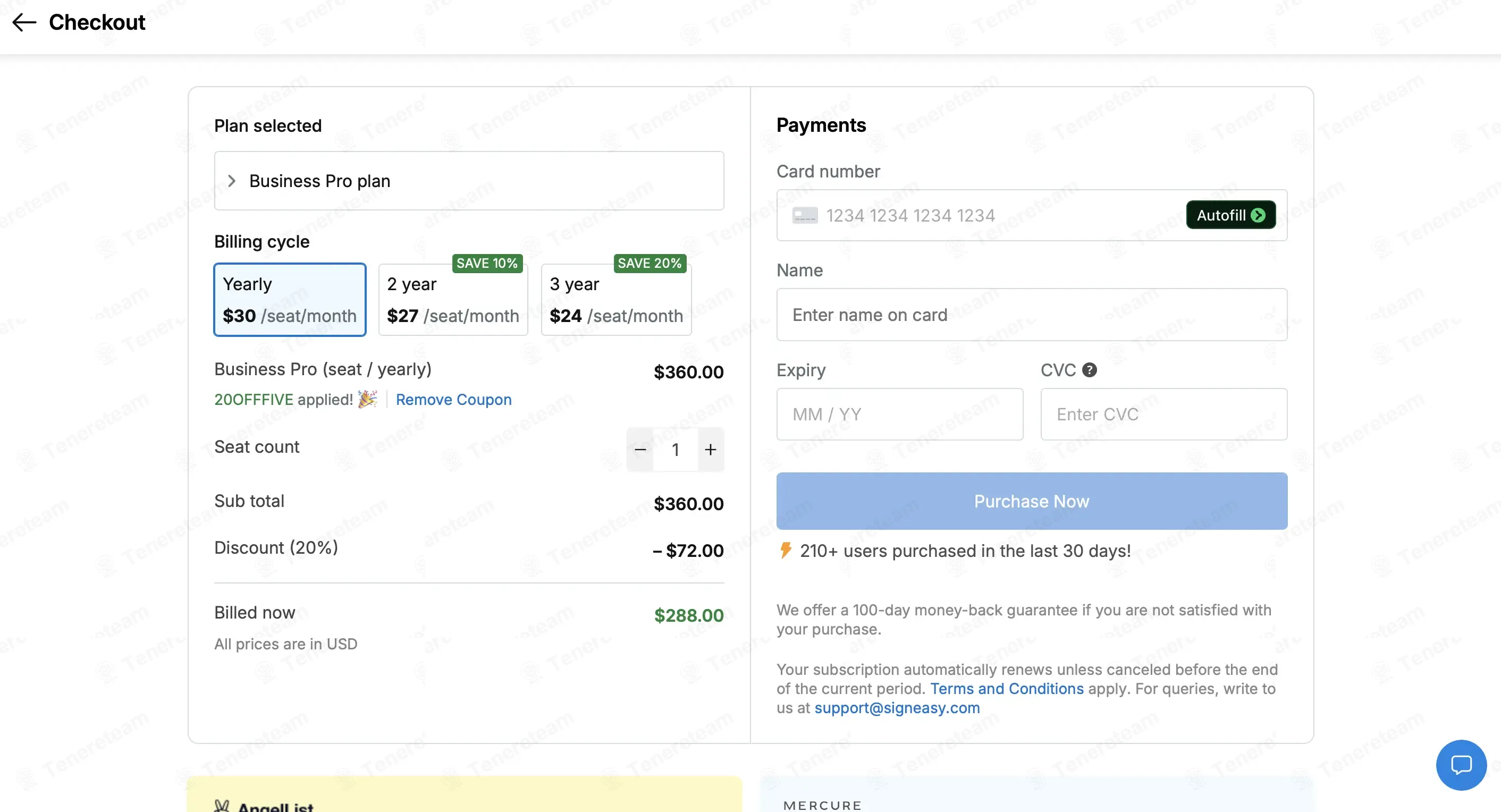This screenshot has width=1501, height=812.
Task: Click the Autofill button
Action: 1230,215
